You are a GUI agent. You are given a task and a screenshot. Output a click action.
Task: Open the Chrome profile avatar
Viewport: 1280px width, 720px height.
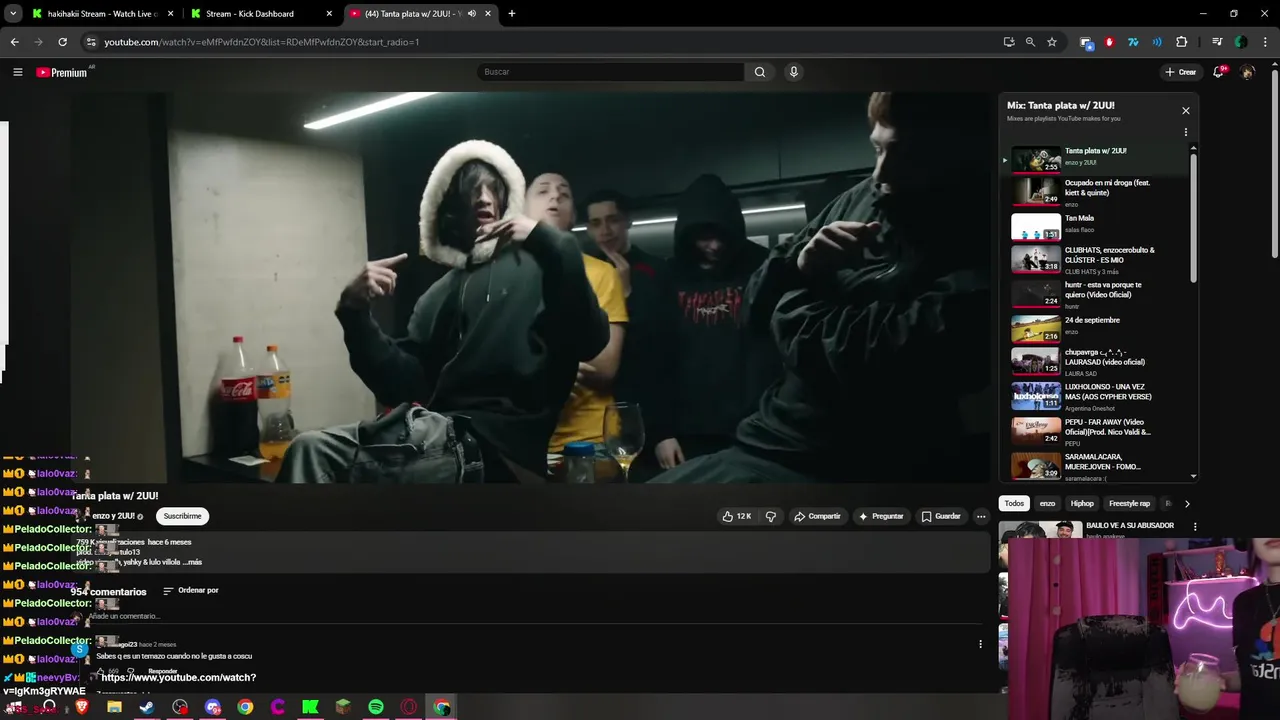(1241, 42)
